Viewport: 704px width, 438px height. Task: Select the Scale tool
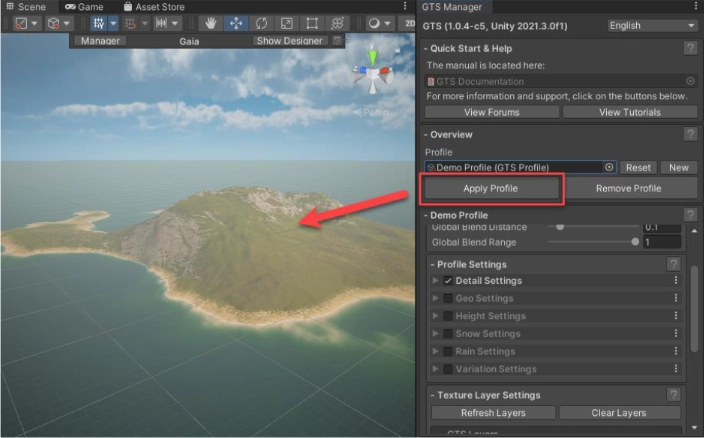point(286,23)
